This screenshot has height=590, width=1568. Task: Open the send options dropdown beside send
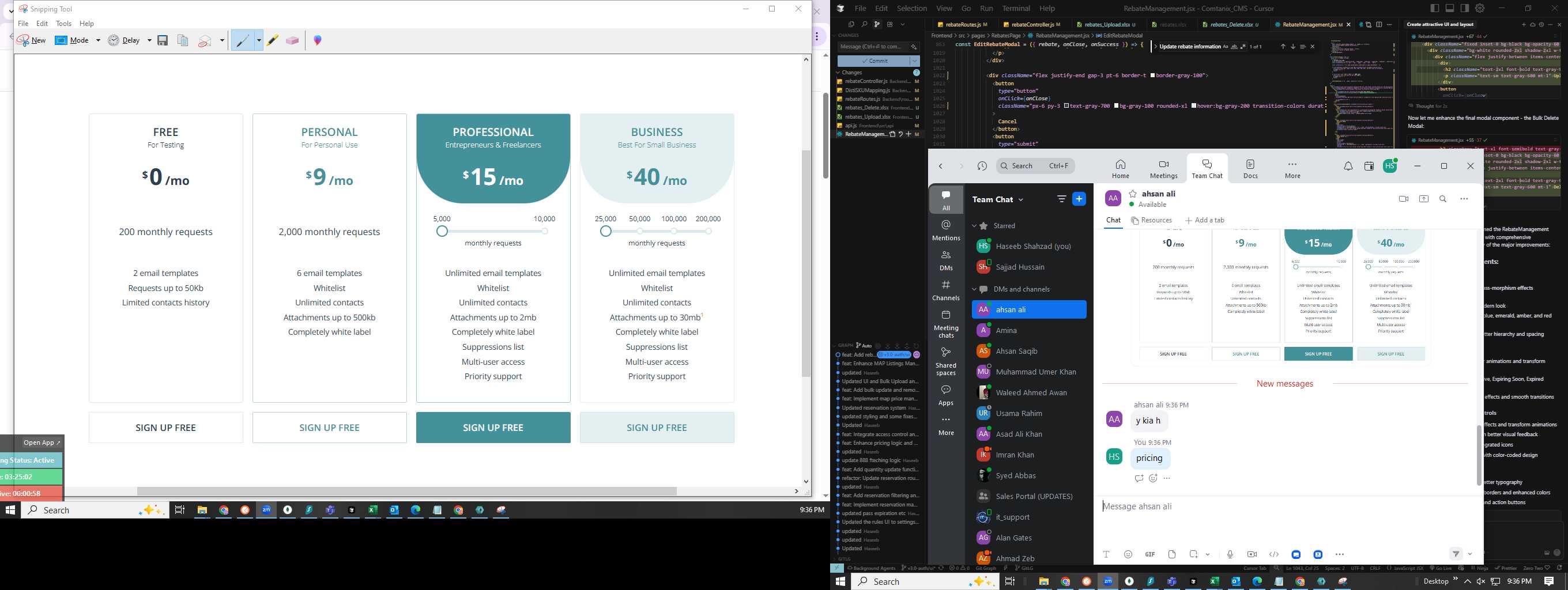pyautogui.click(x=1470, y=554)
